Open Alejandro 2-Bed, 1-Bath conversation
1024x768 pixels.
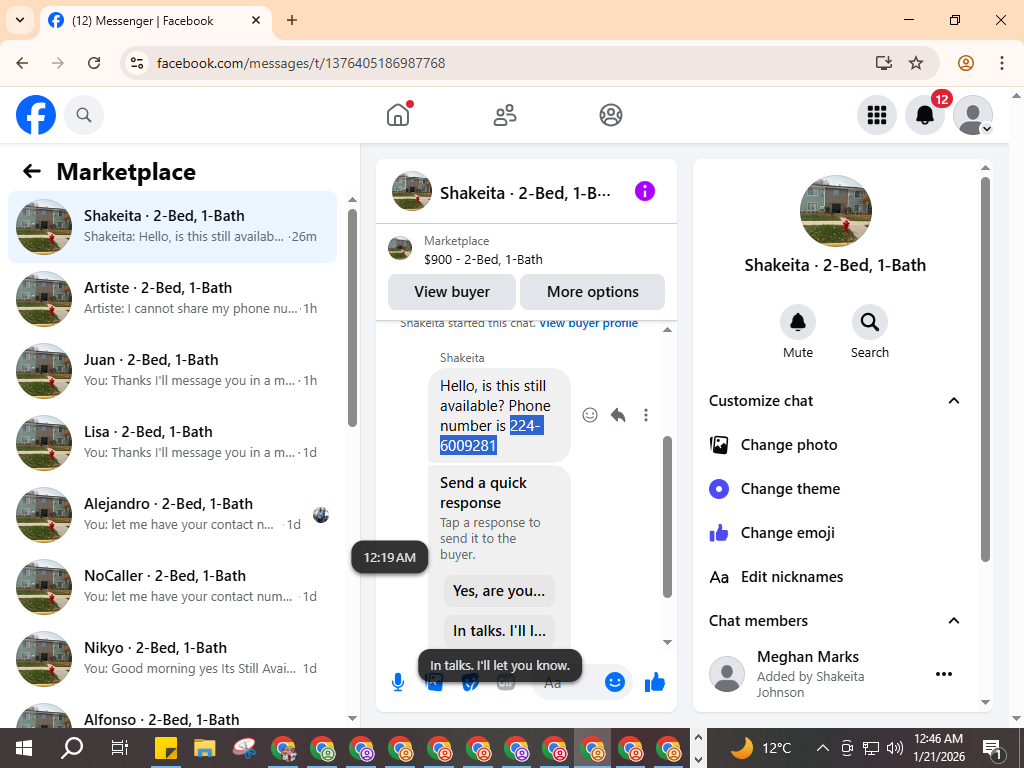click(172, 515)
